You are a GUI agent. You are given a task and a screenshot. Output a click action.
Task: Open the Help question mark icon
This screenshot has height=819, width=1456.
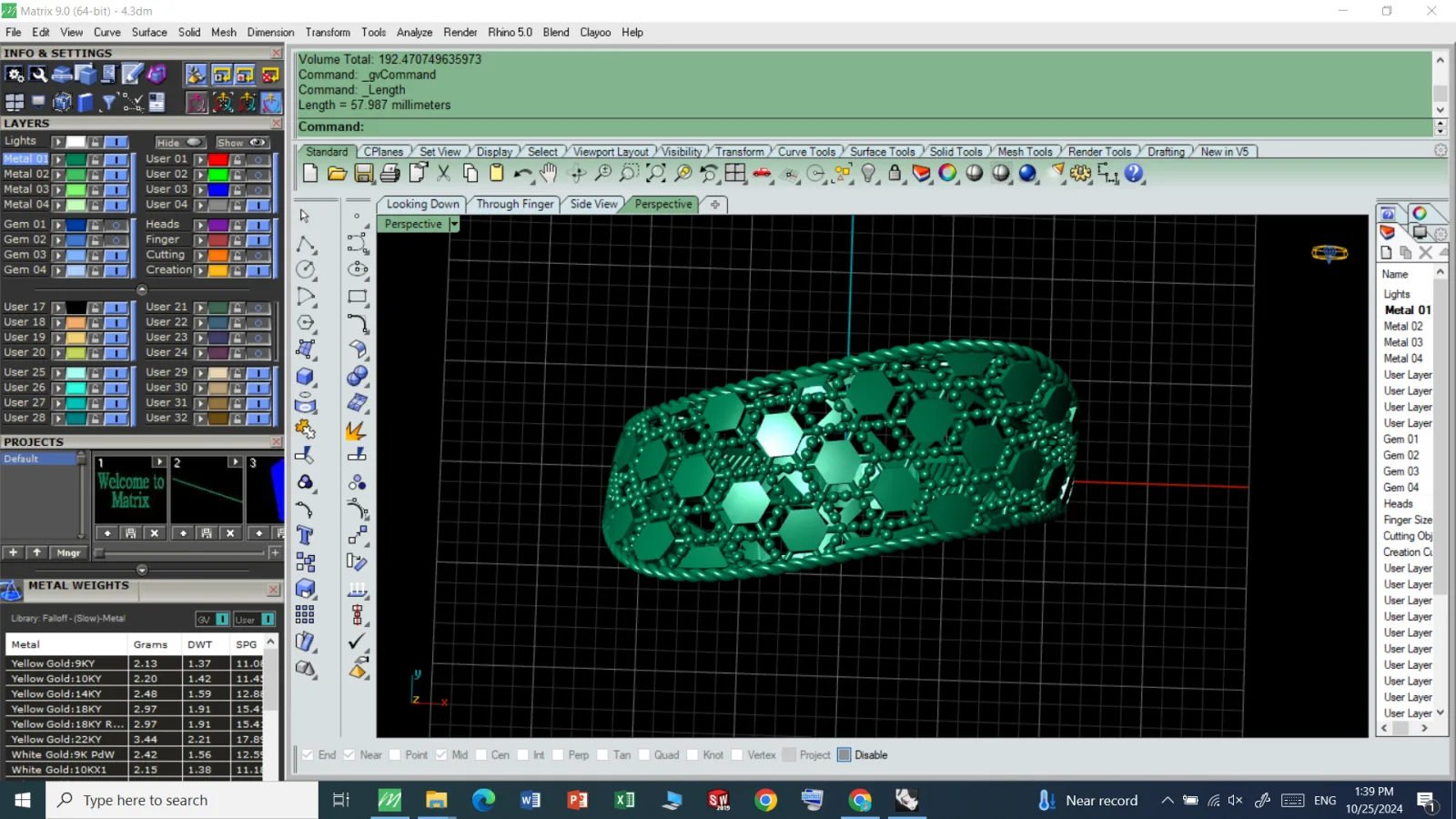(1133, 173)
